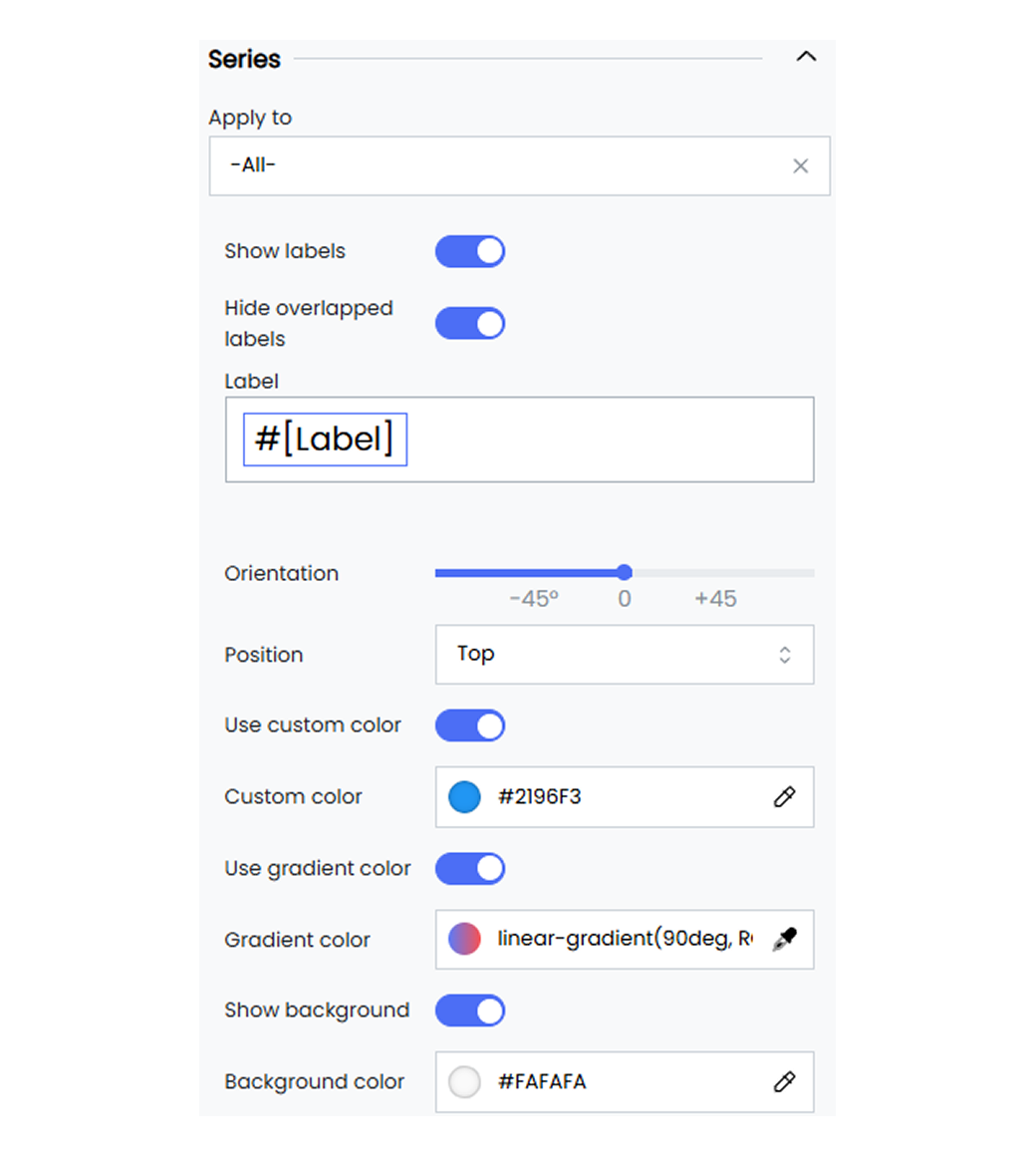
Task: Click the Position dropdown up-down arrows
Action: point(785,655)
